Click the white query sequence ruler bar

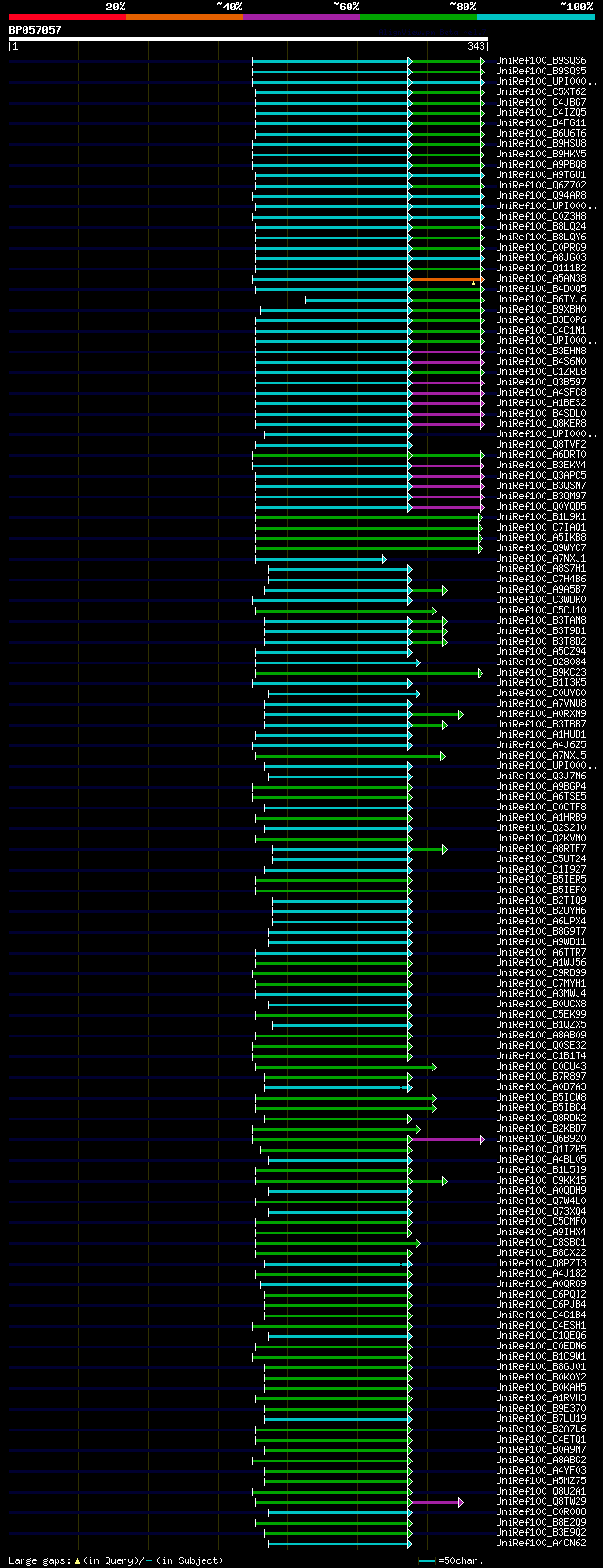(x=248, y=40)
